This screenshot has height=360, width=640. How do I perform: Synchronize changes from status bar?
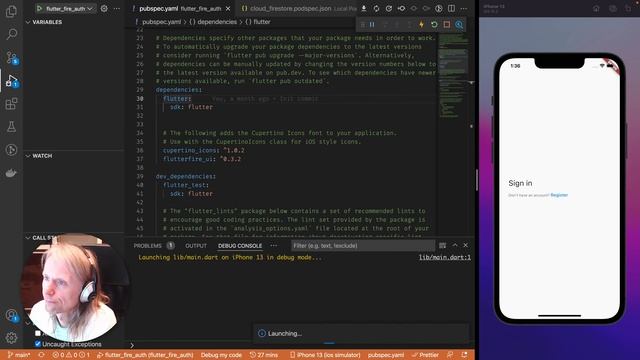pyautogui.click(x=41, y=355)
